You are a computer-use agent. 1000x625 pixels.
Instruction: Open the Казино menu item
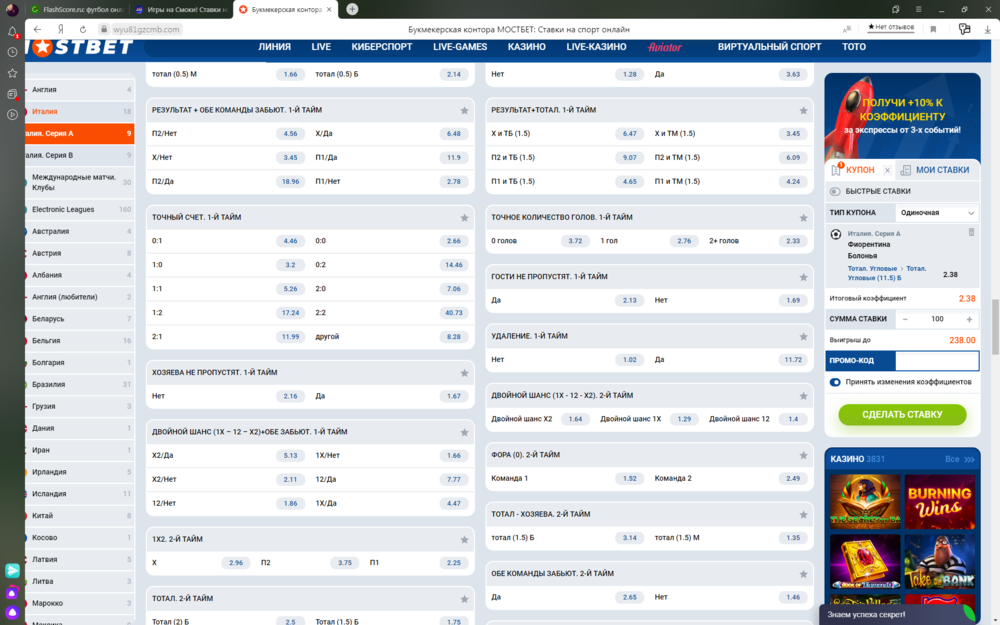point(526,47)
